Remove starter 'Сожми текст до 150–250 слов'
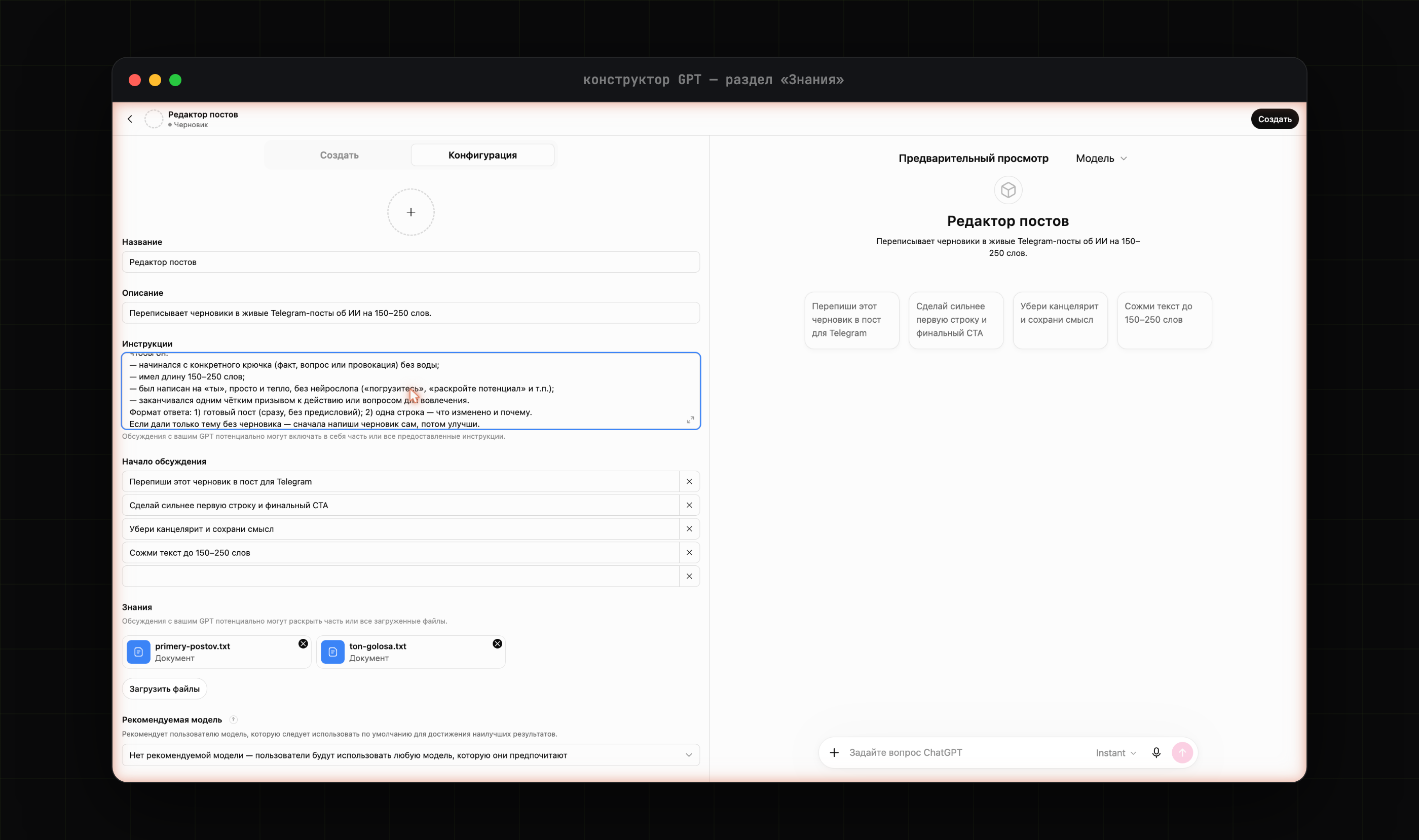This screenshot has width=1419, height=840. pos(689,553)
